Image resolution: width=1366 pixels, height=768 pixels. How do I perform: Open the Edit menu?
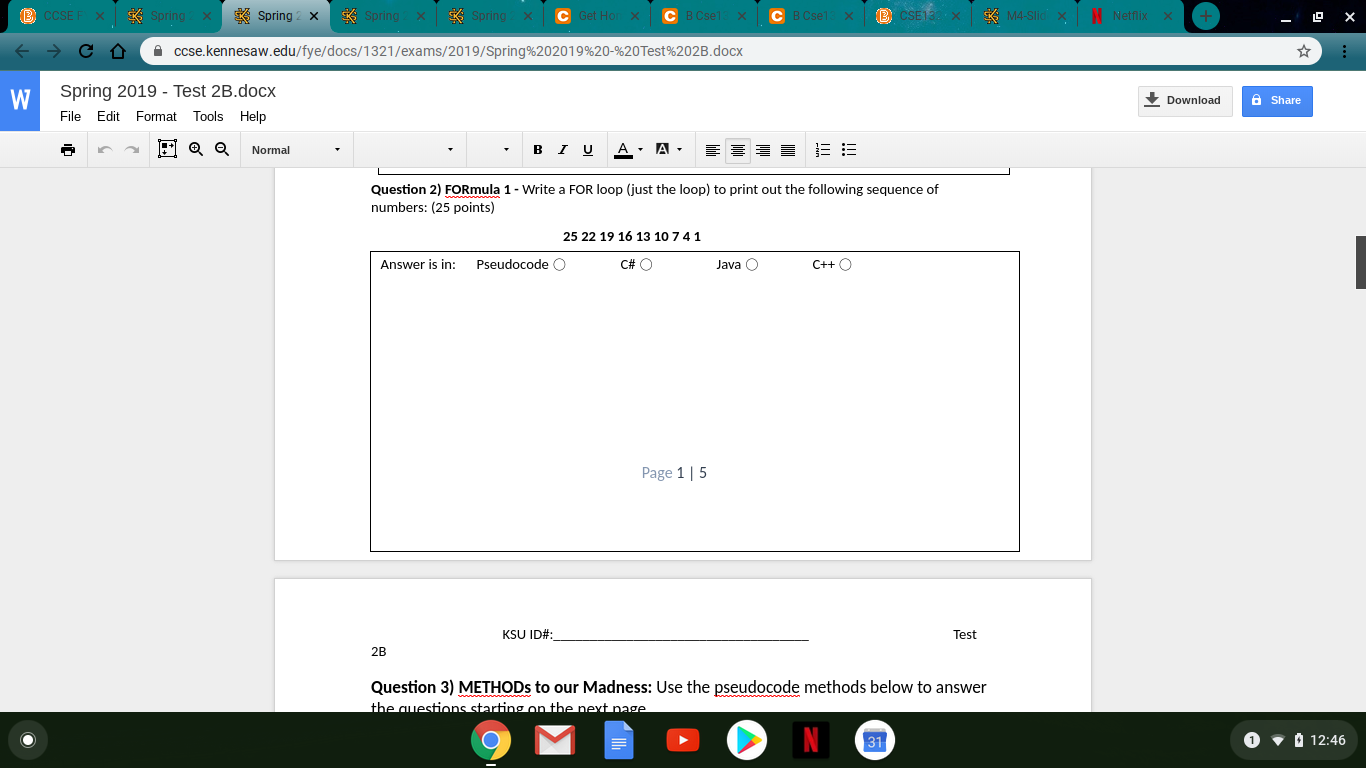click(x=108, y=116)
